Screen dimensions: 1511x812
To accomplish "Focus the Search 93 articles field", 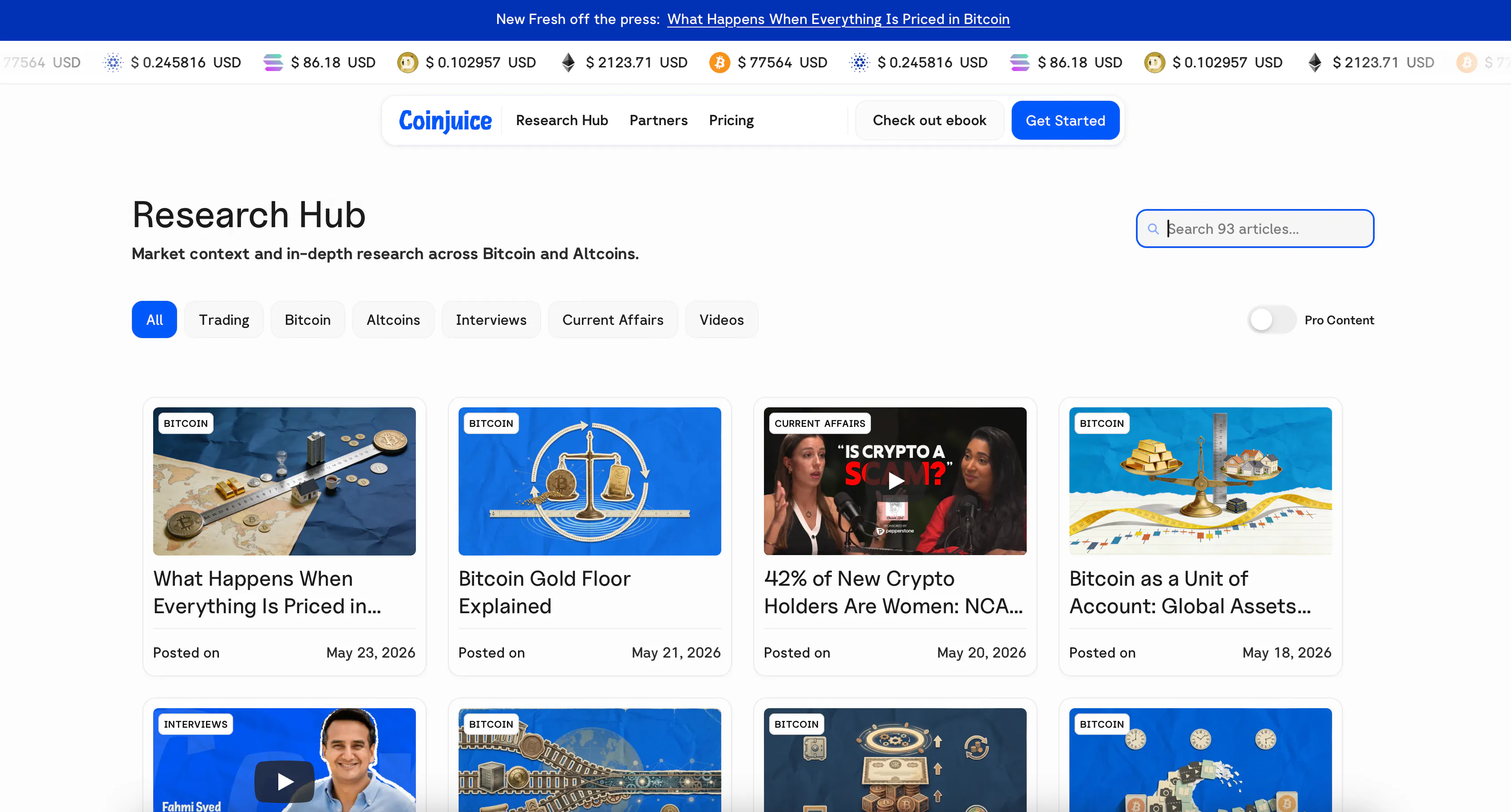I will [1255, 229].
